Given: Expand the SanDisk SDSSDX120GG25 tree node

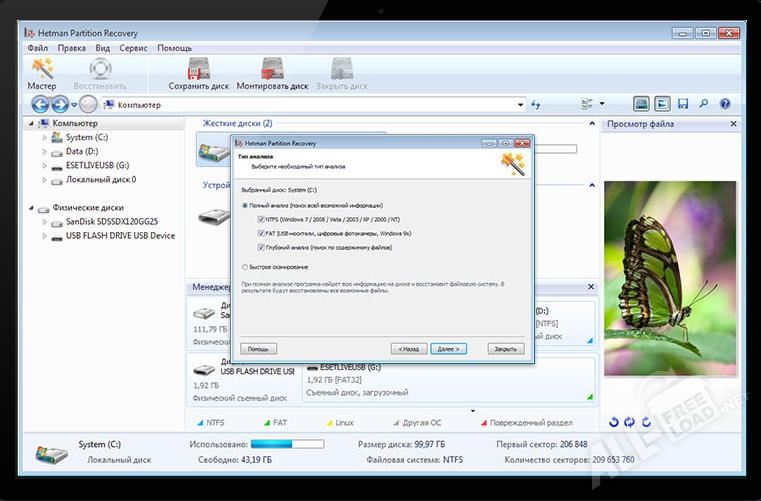Looking at the screenshot, I should [x=44, y=222].
